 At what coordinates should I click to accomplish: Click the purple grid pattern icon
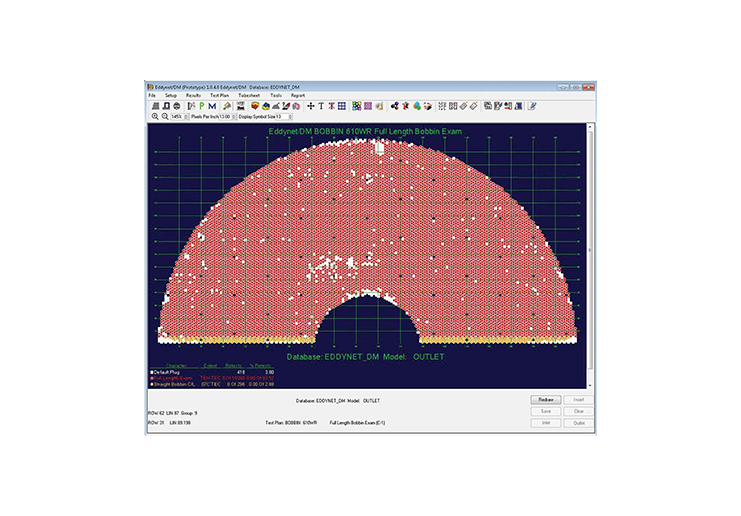click(x=368, y=106)
